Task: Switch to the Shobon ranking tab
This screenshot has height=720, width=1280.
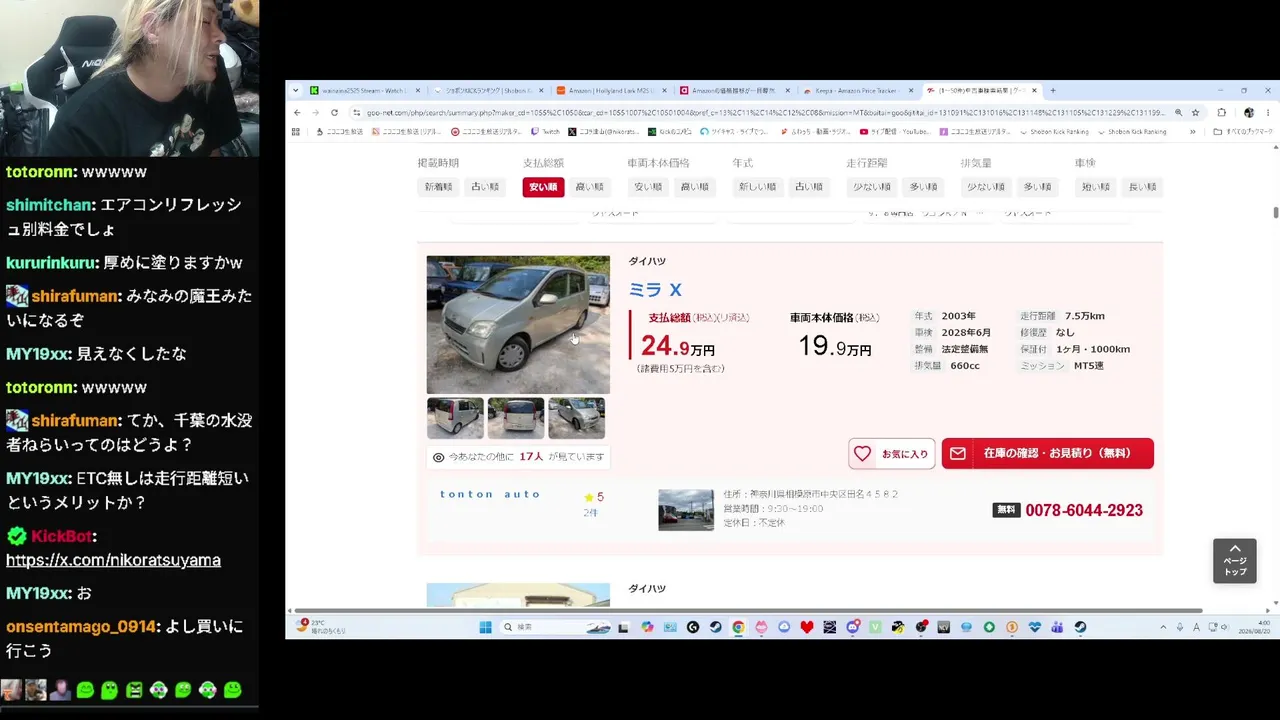Action: (488, 90)
